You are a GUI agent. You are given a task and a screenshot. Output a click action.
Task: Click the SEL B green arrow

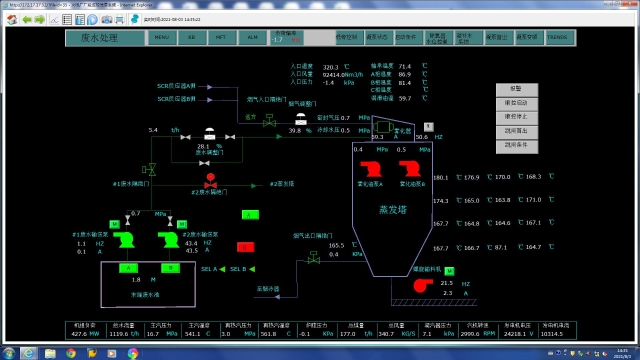(x=252, y=269)
